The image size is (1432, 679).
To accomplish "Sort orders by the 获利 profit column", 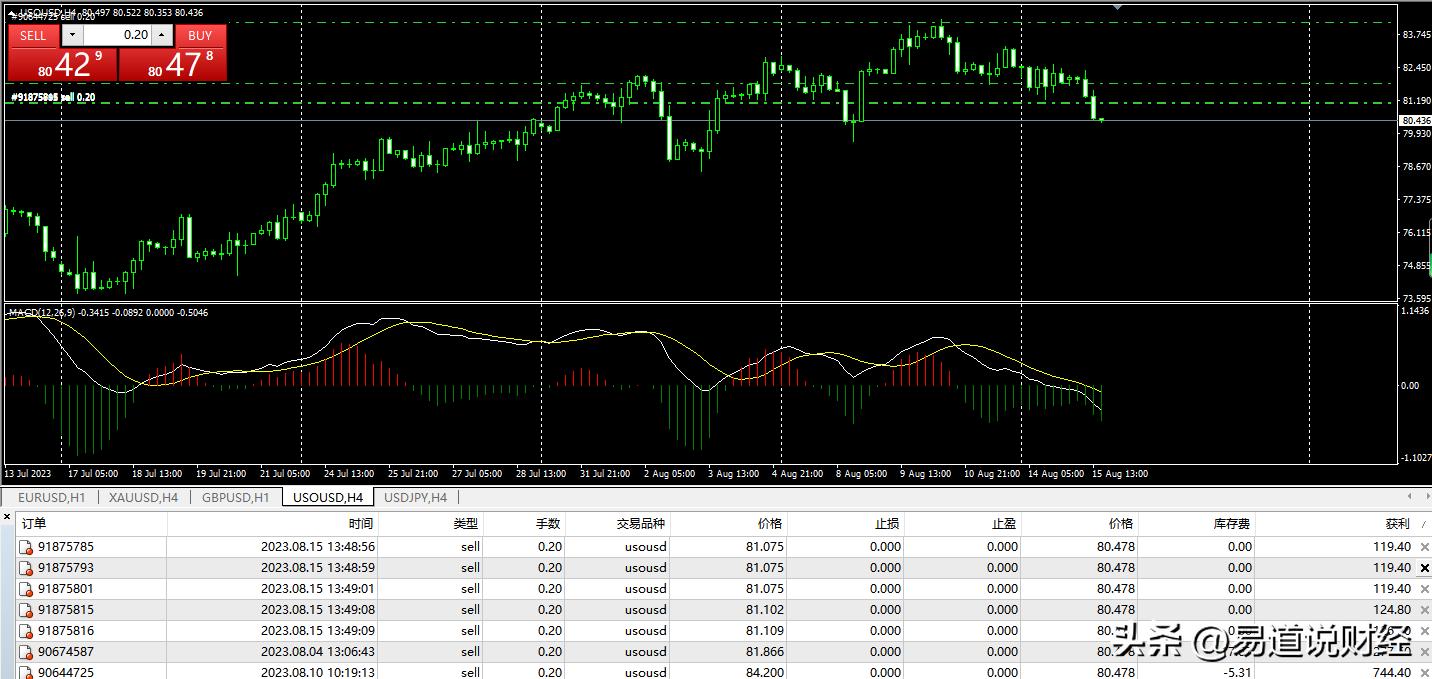I will (x=1397, y=523).
